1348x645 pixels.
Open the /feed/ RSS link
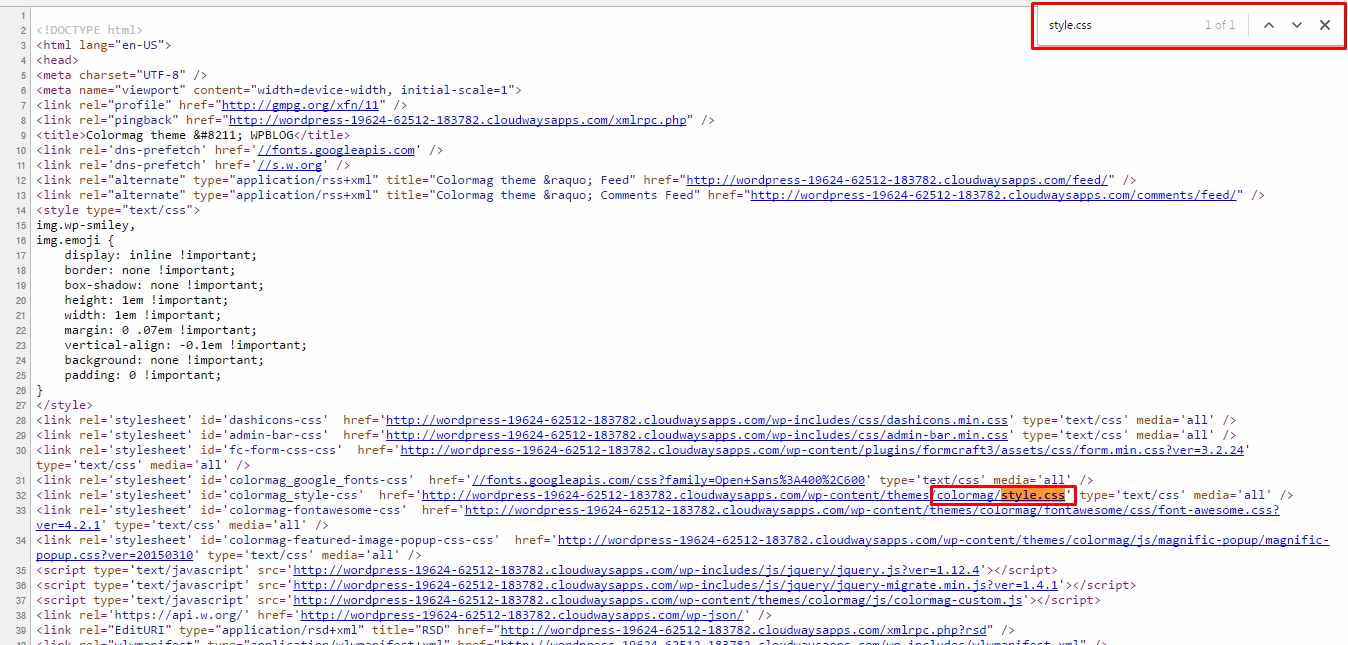[x=899, y=180]
